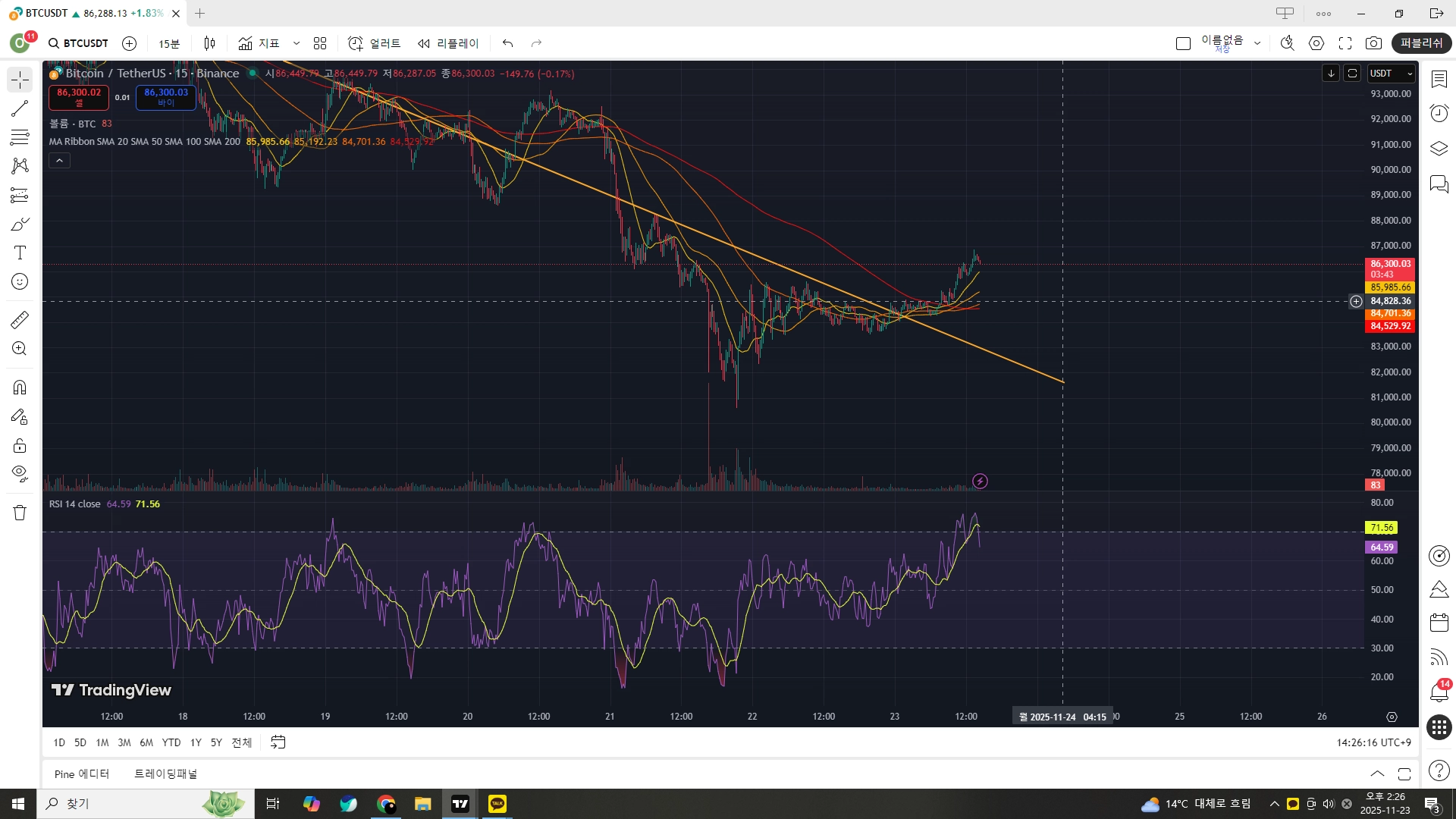Take a chart snapshot with the camera icon

point(1373,43)
